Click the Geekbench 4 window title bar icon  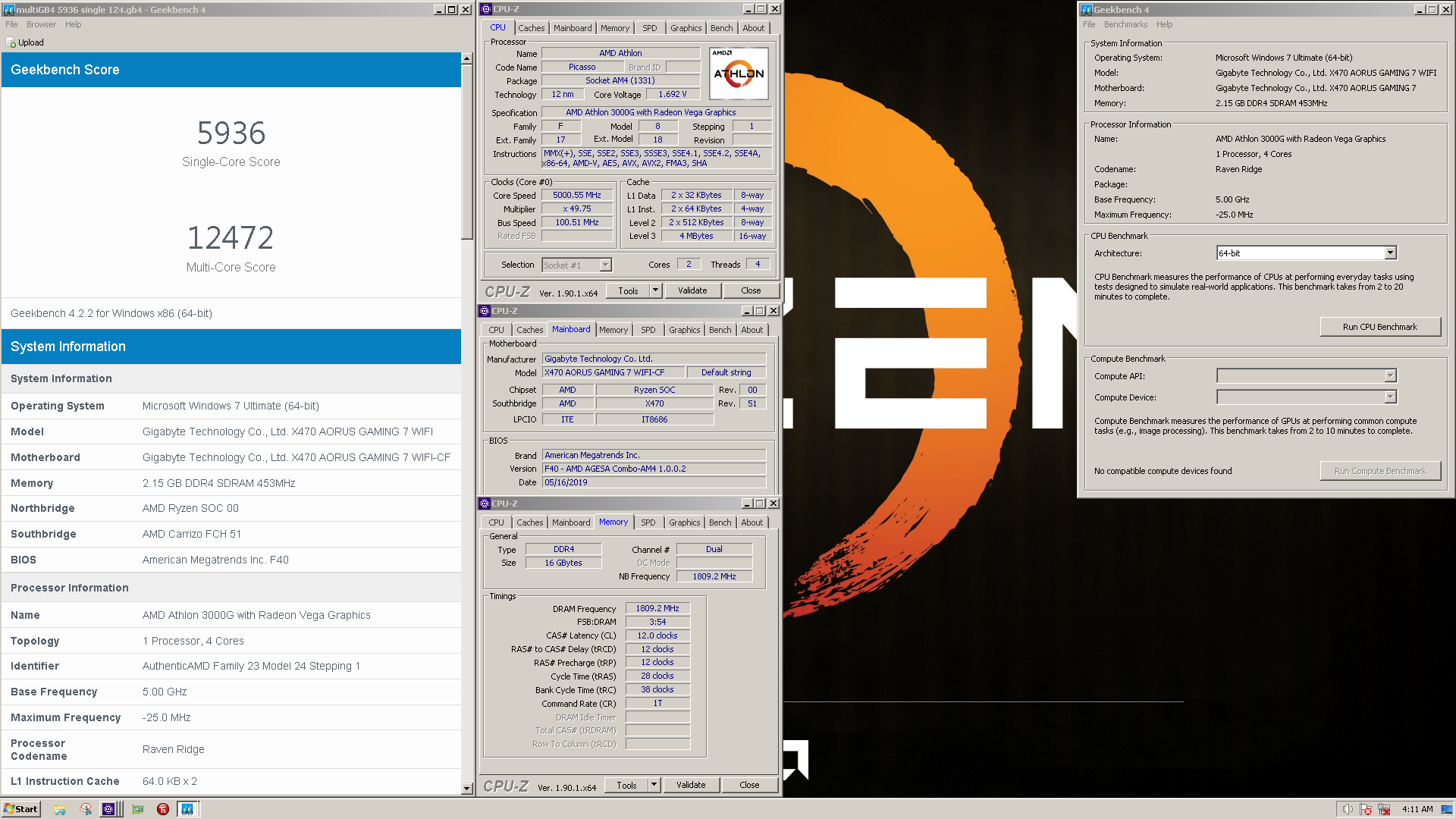point(1086,10)
